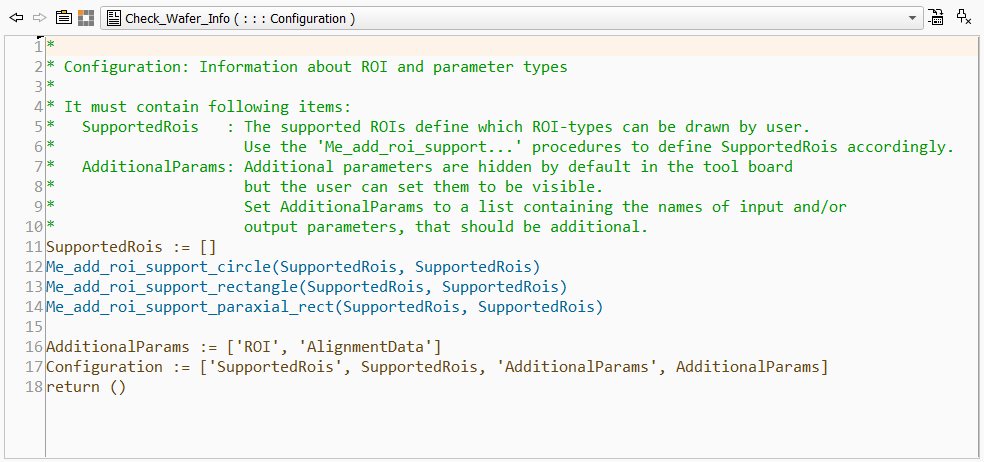The width and height of the screenshot is (984, 462).
Task: Click the 'Configuration: Information about ROI' comment line
Action: tap(315, 67)
